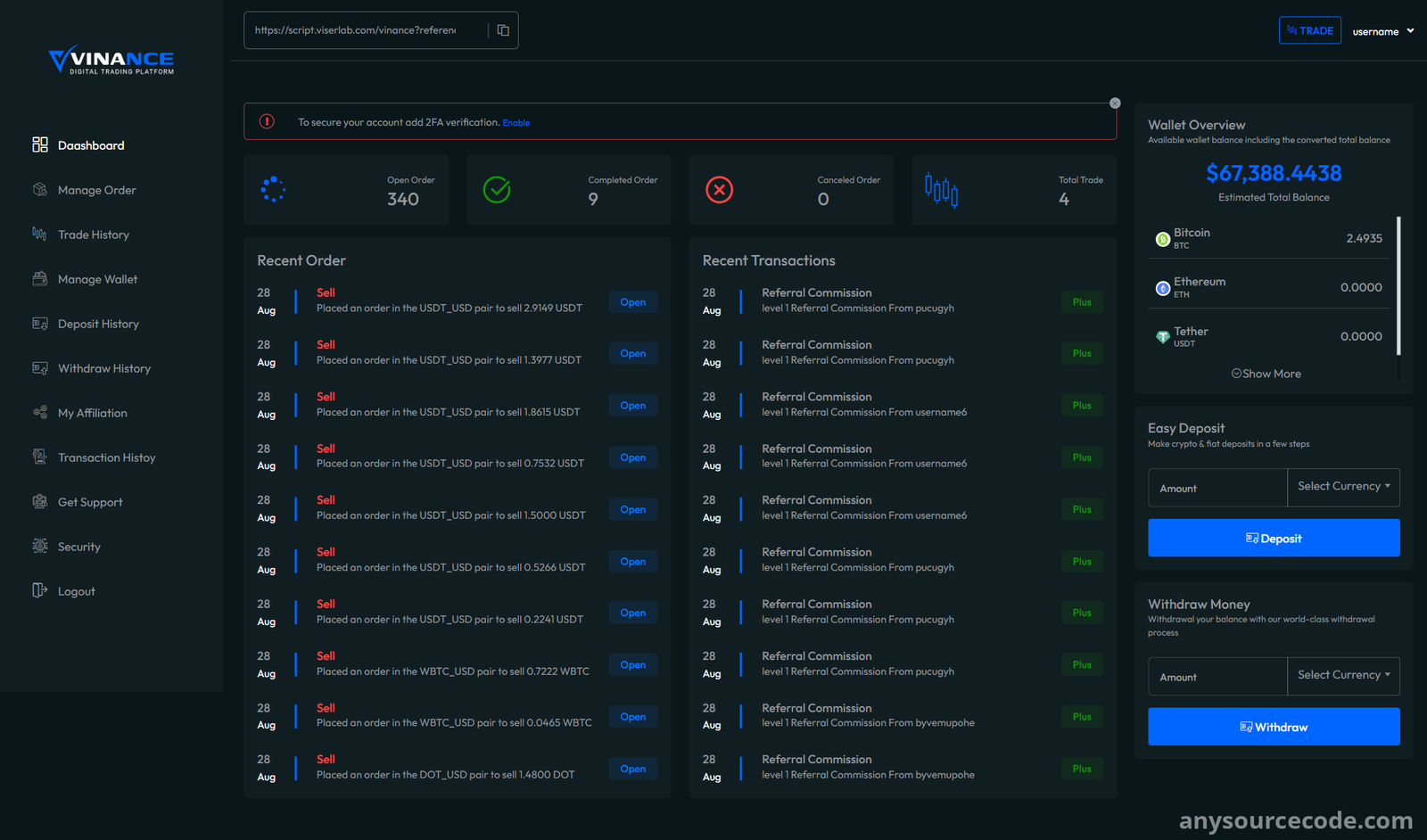Click the red warning icon in the 2FA alert

coord(267,121)
